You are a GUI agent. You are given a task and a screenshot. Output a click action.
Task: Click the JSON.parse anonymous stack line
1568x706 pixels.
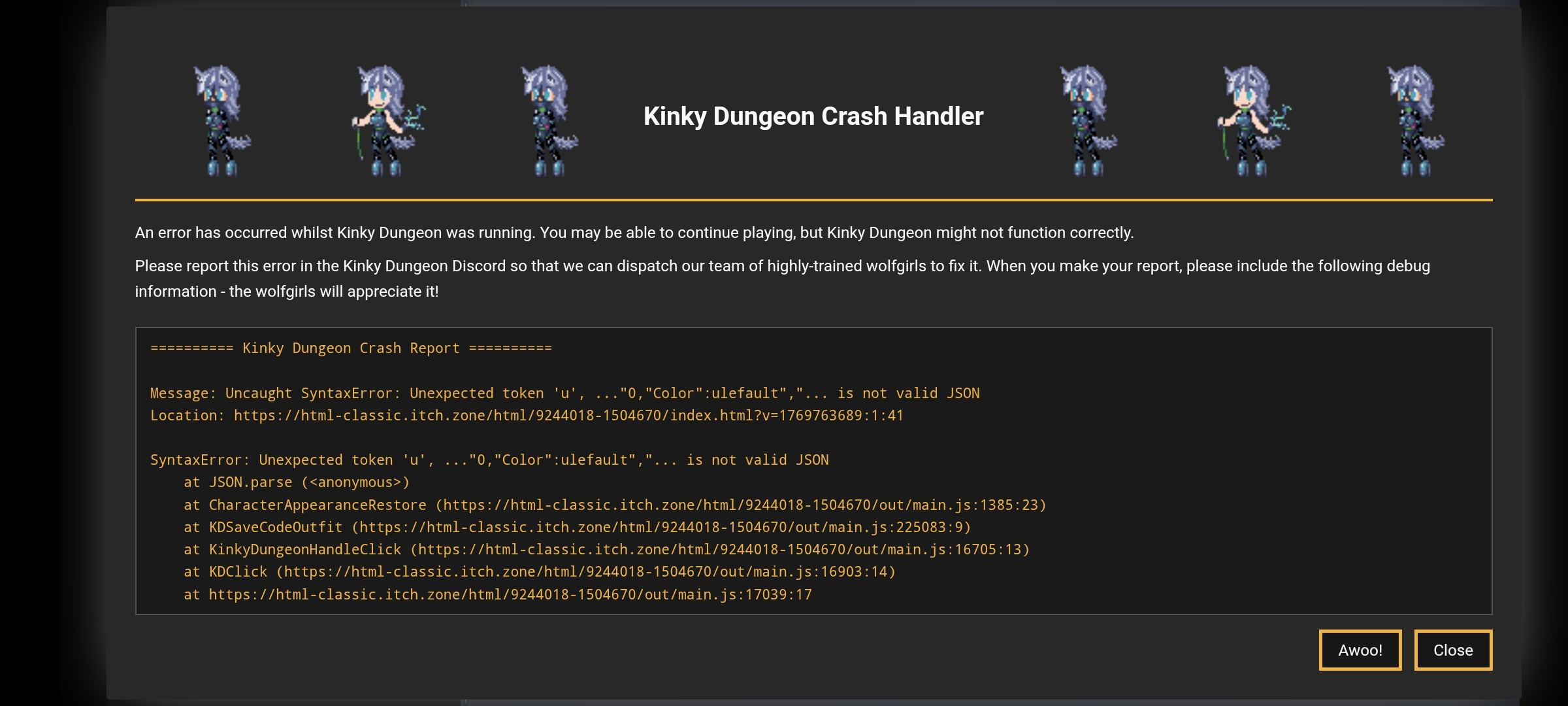tap(296, 482)
